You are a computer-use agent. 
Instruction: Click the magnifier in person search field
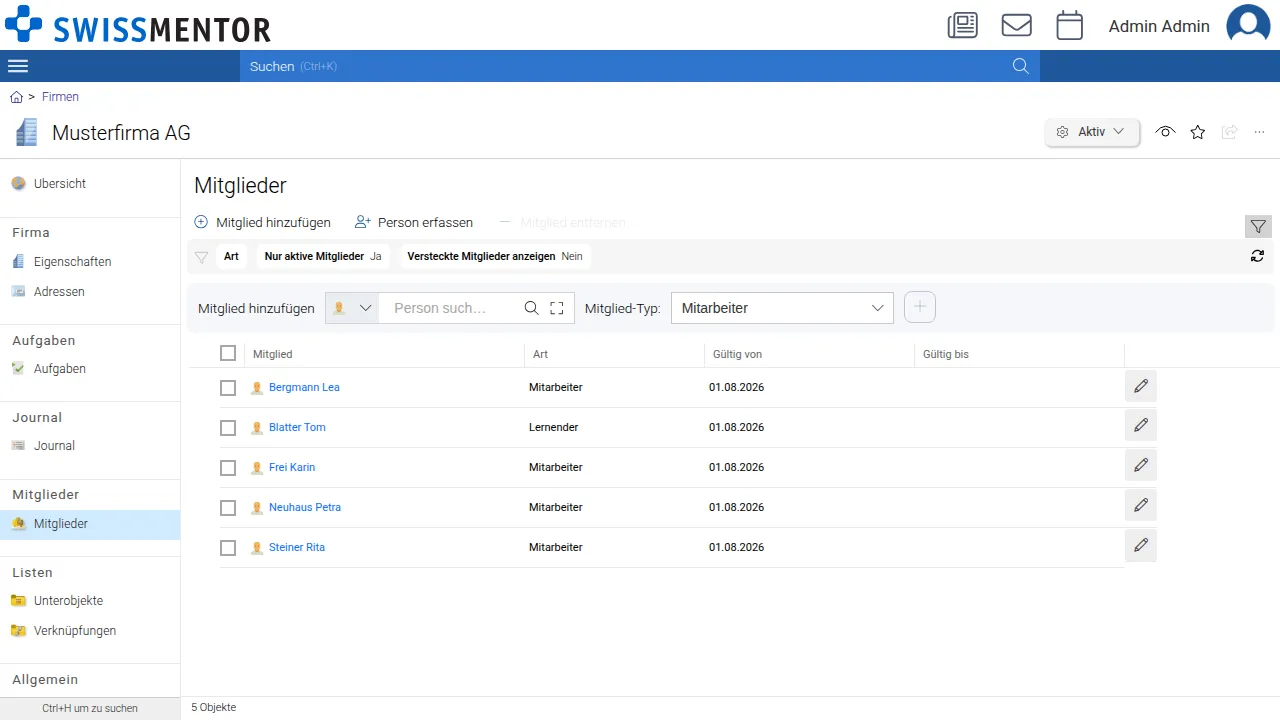pos(532,308)
